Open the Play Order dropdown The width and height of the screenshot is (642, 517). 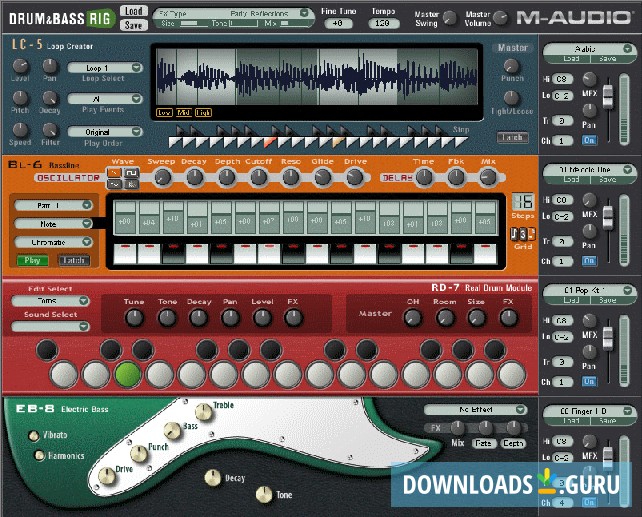[x=105, y=132]
